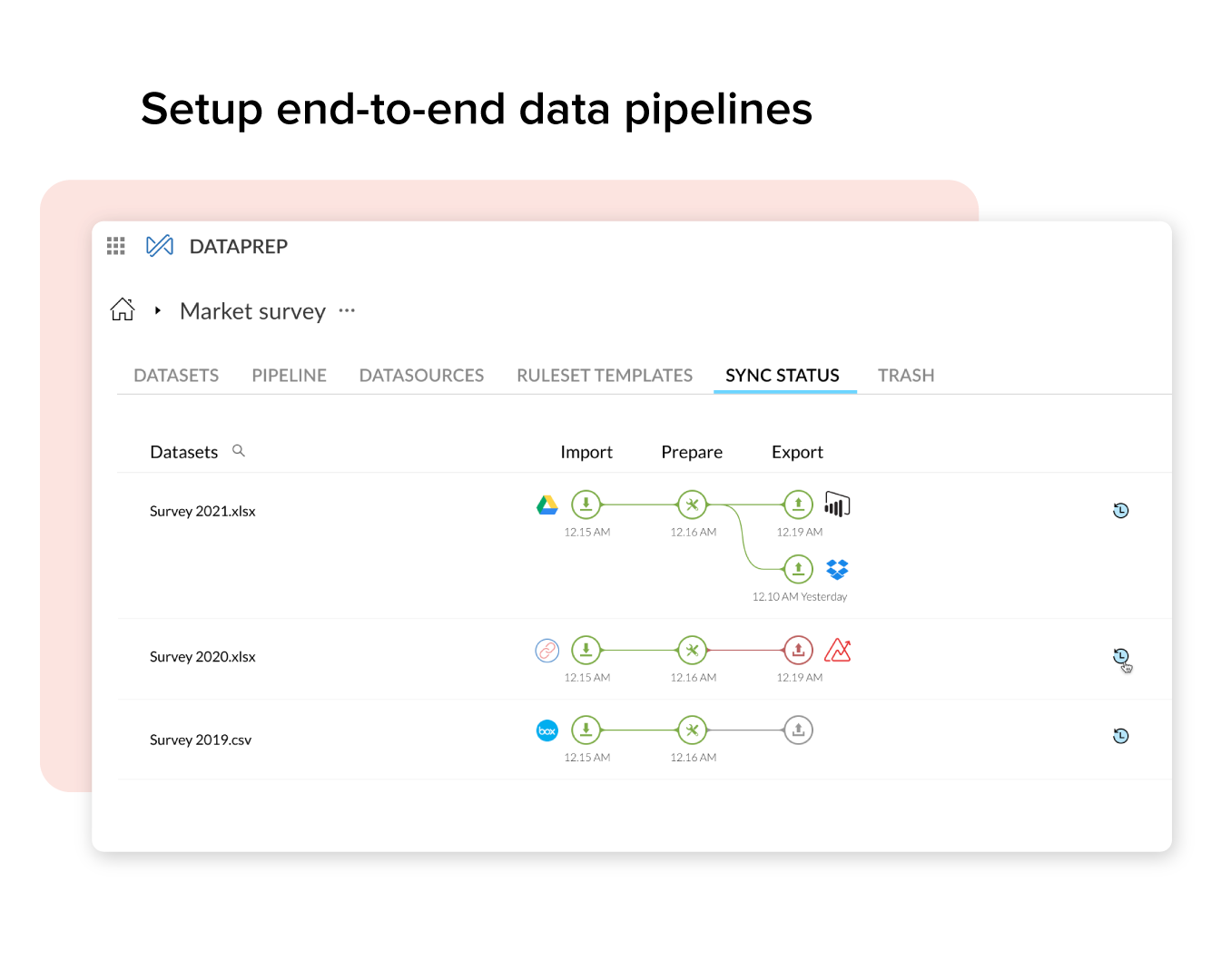Click 12.15 AM timestamp in Survey 2019.csv row
This screenshot has width=1231, height=980.
point(587,758)
